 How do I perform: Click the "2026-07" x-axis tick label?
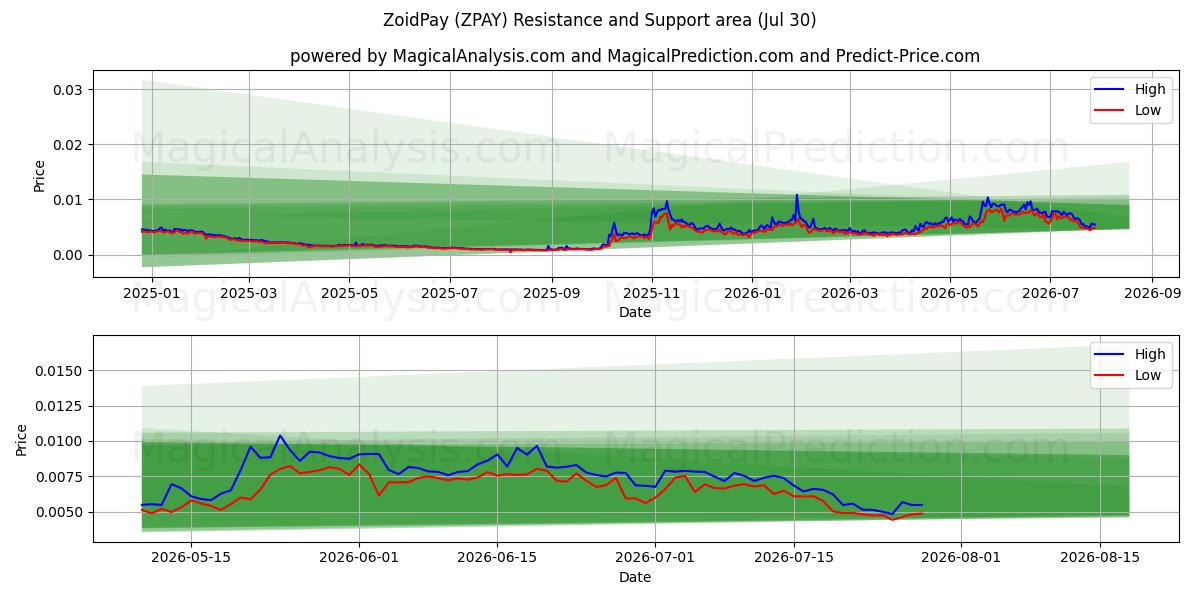coord(1051,294)
